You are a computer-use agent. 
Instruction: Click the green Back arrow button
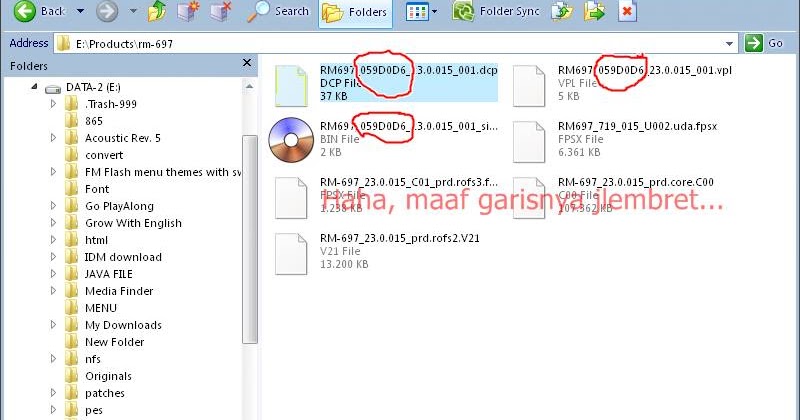point(24,11)
